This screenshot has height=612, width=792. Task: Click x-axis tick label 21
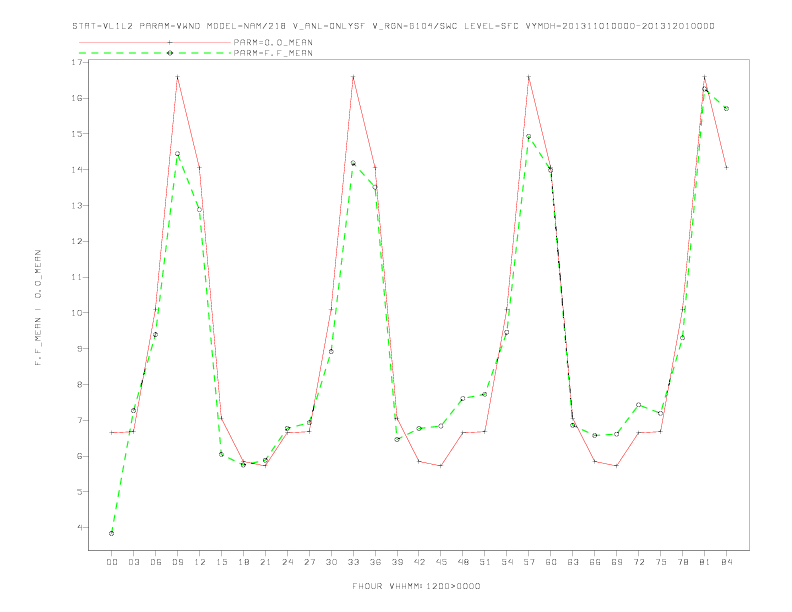(265, 562)
